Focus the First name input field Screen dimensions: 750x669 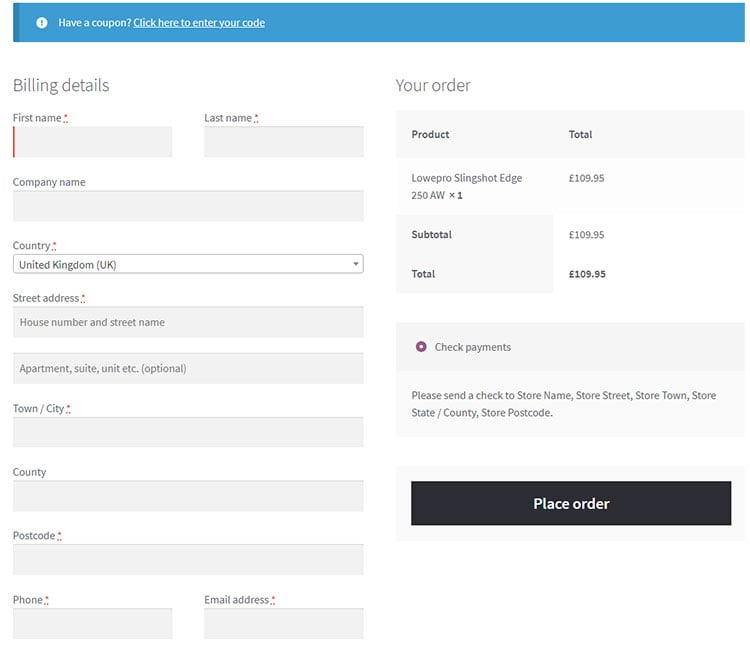coord(93,142)
